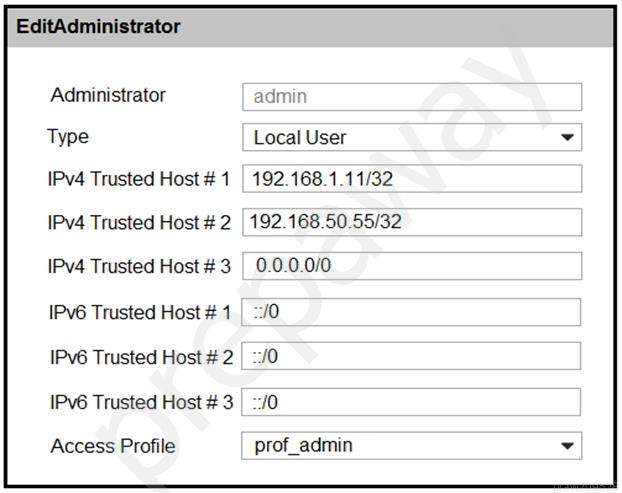Click the EditAdministrator title bar
The width and height of the screenshot is (622, 493).
pos(310,27)
